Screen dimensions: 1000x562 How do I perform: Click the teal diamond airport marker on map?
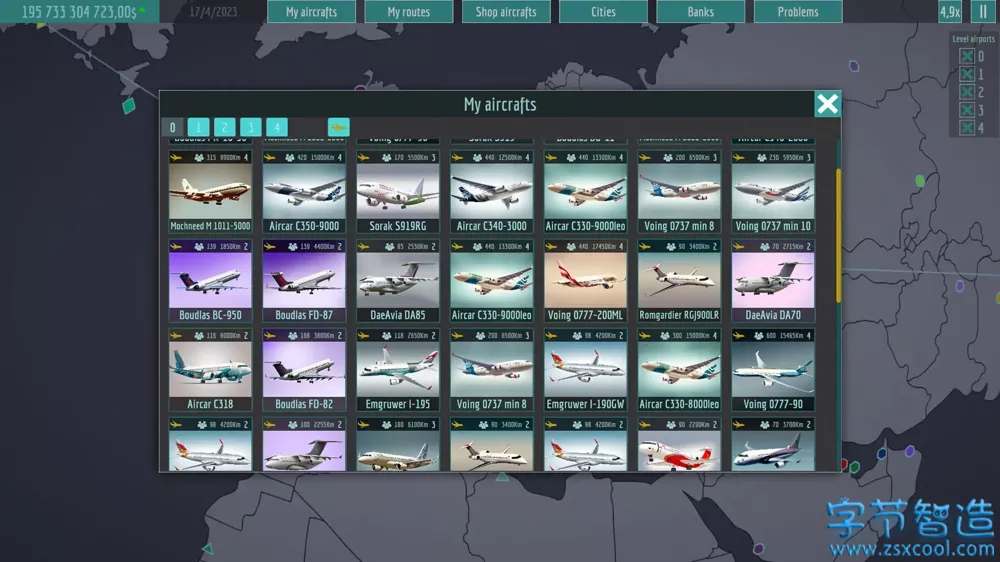[129, 105]
